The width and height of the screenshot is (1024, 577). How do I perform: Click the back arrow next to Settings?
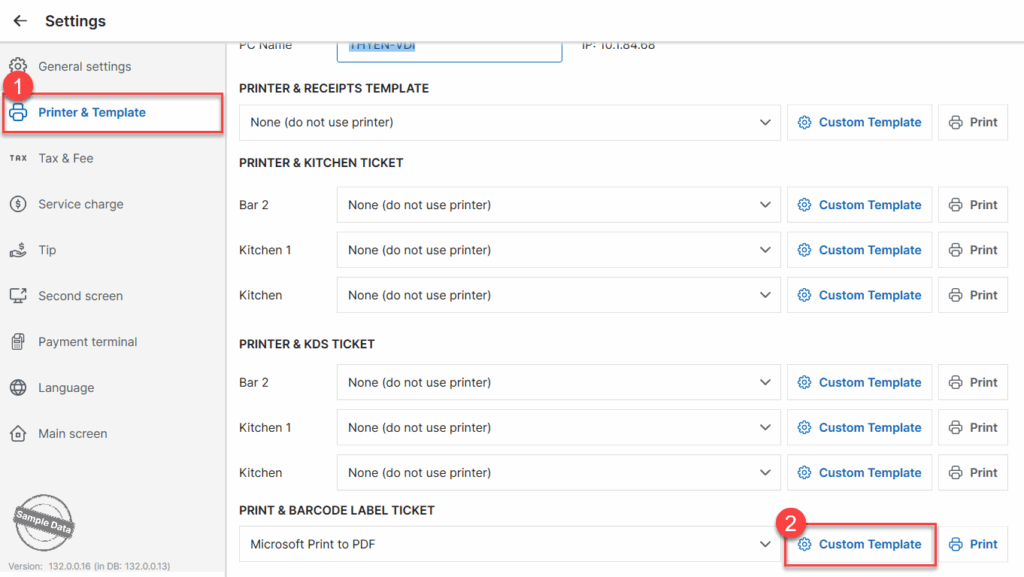pyautogui.click(x=20, y=21)
